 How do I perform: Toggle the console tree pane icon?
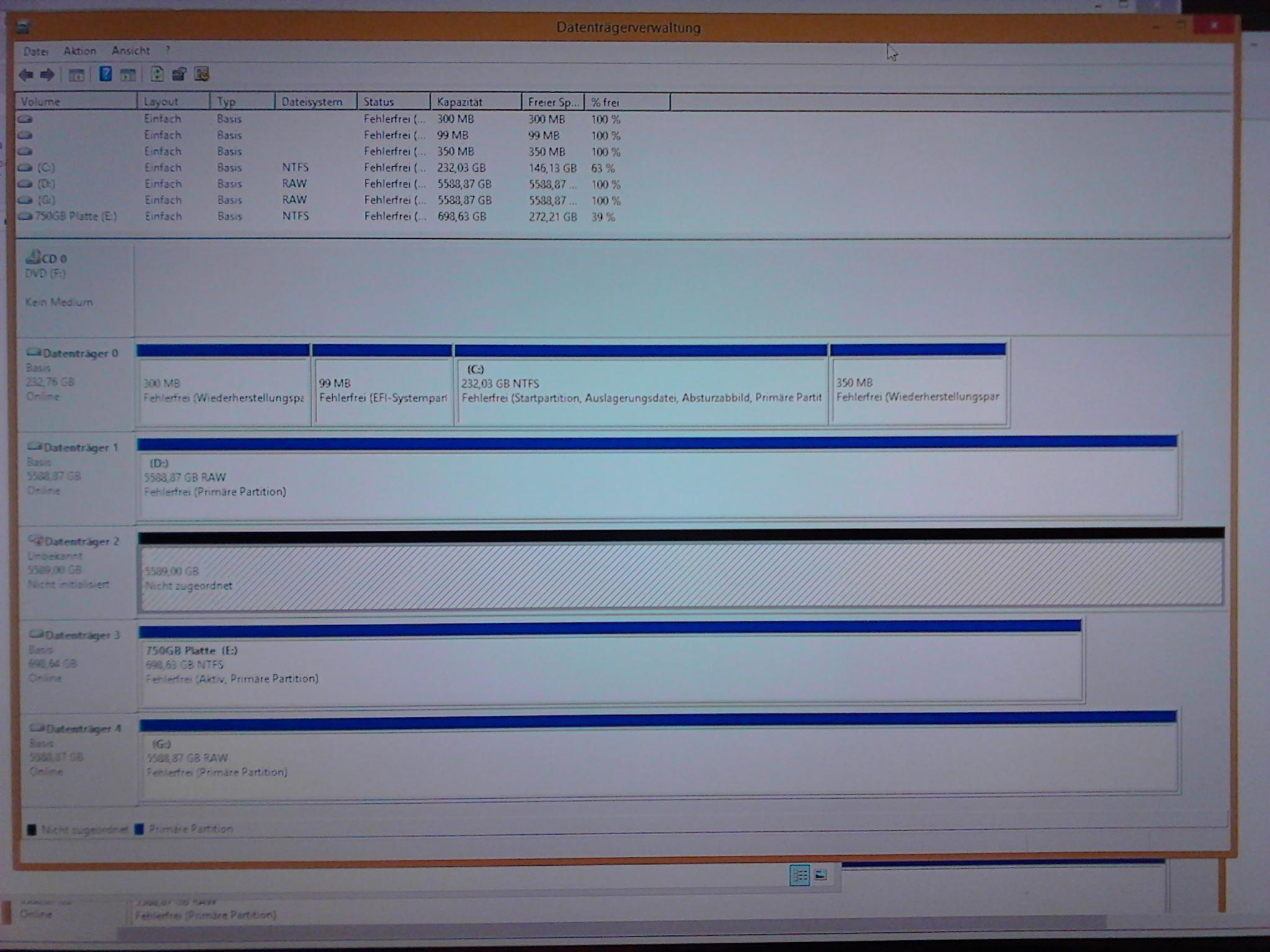coord(76,75)
